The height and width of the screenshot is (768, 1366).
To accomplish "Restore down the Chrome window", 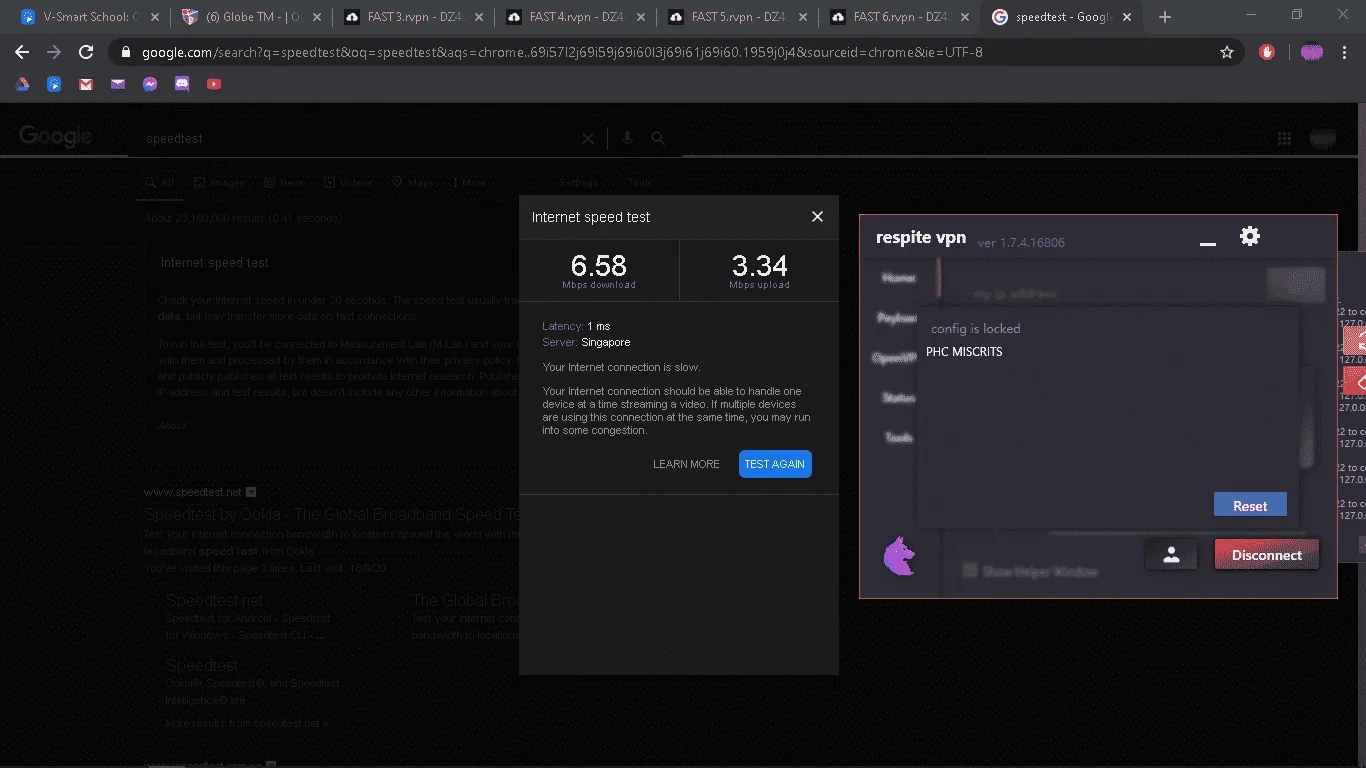I will pos(1296,15).
